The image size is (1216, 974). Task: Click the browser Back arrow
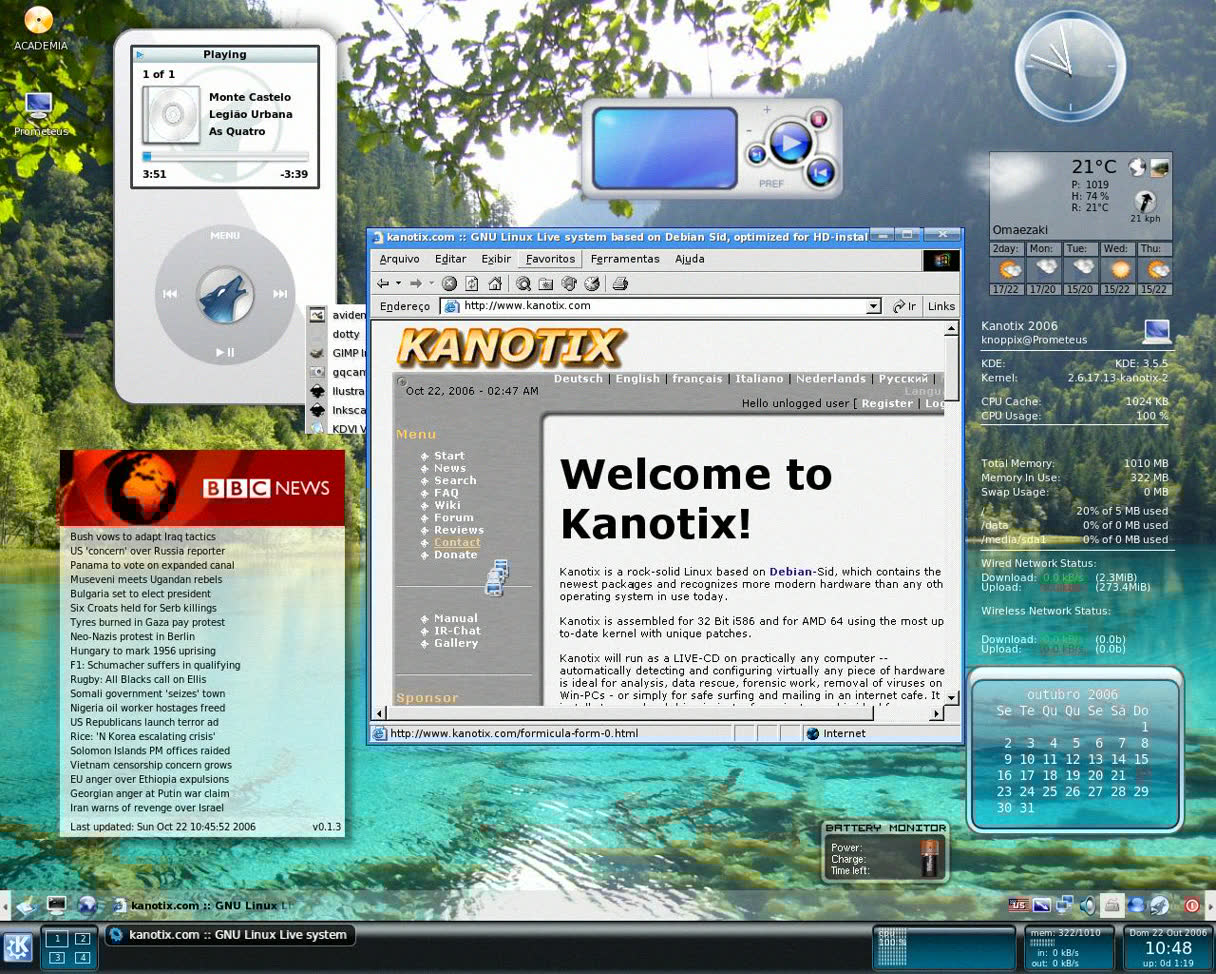383,284
